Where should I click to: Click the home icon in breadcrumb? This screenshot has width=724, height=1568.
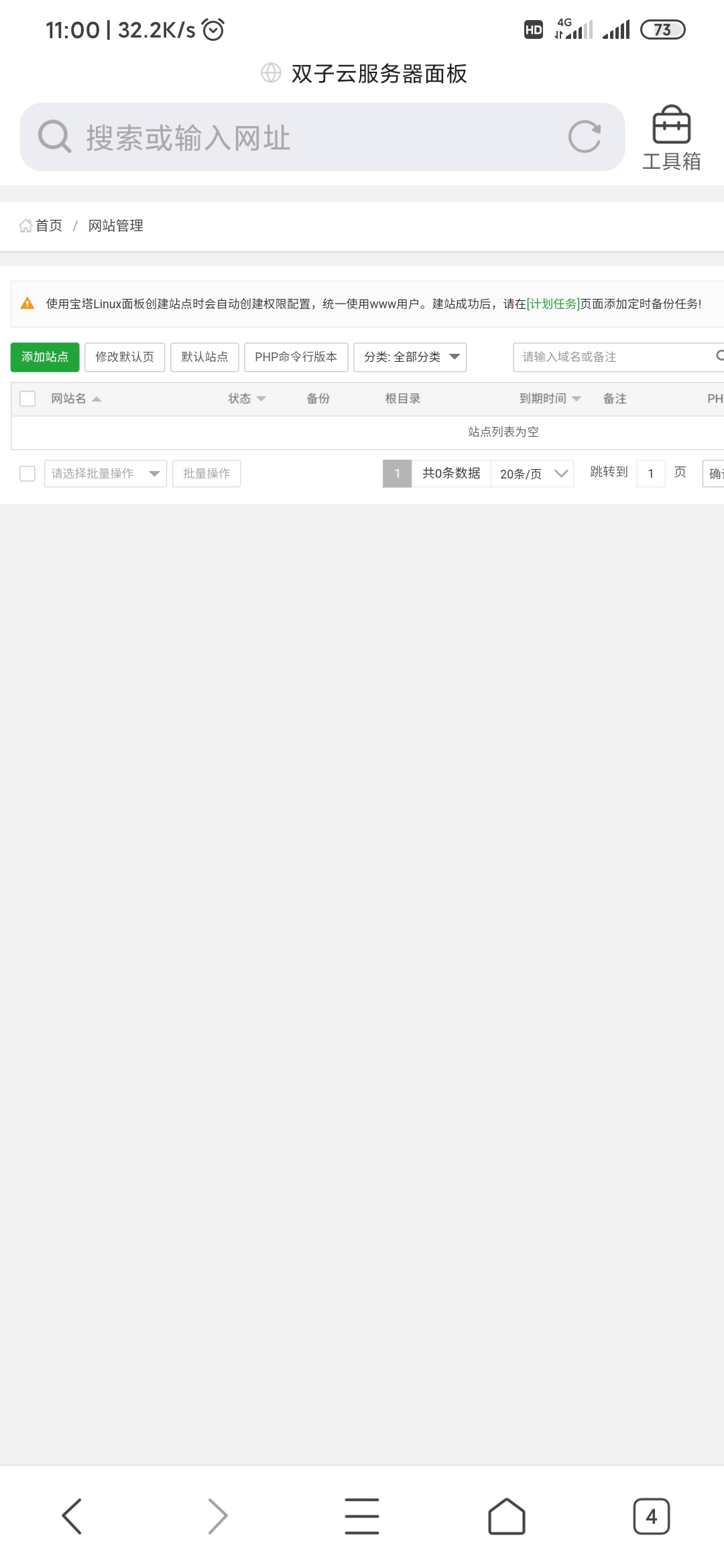[x=25, y=226]
